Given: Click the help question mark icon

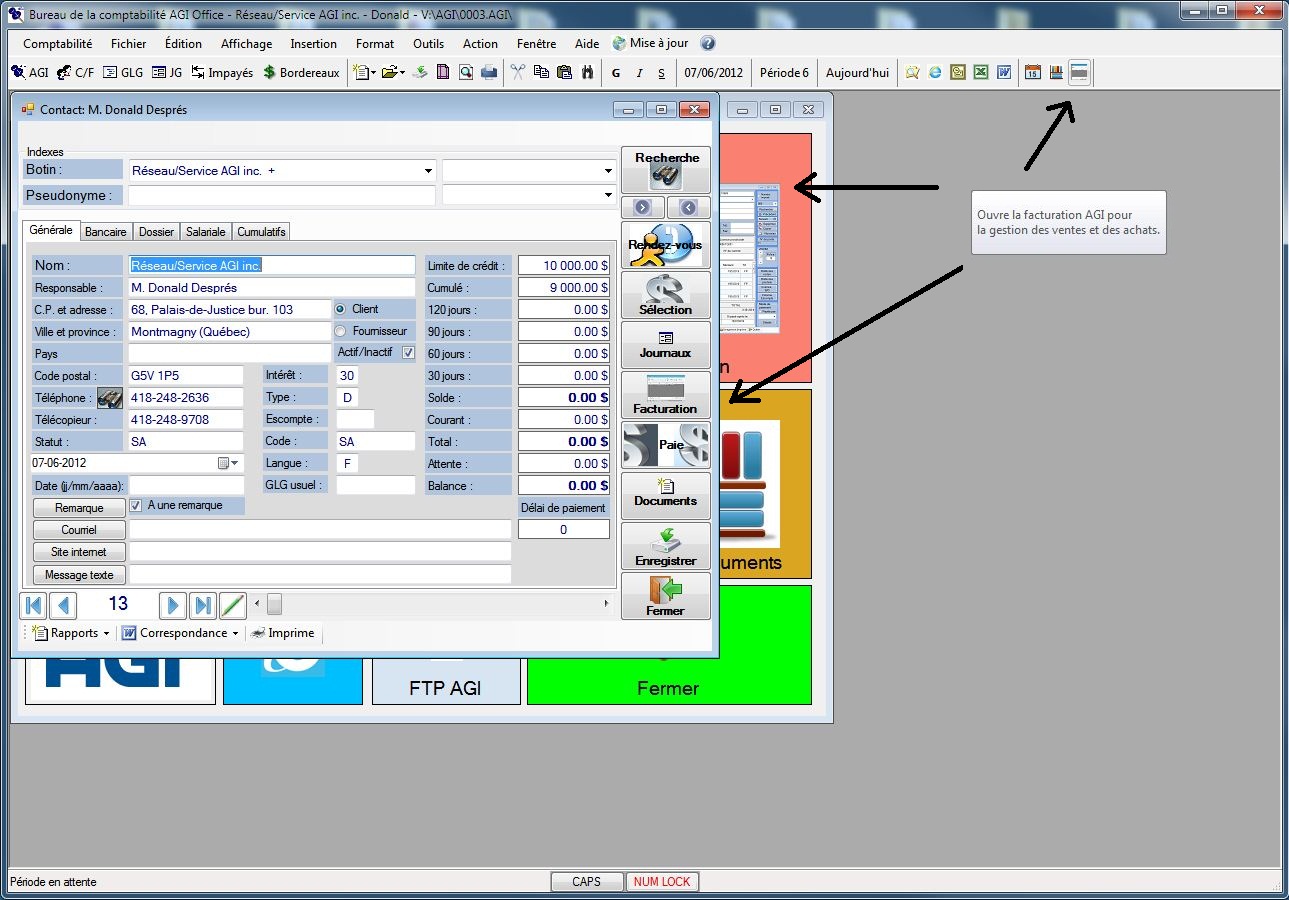Looking at the screenshot, I should tap(708, 44).
